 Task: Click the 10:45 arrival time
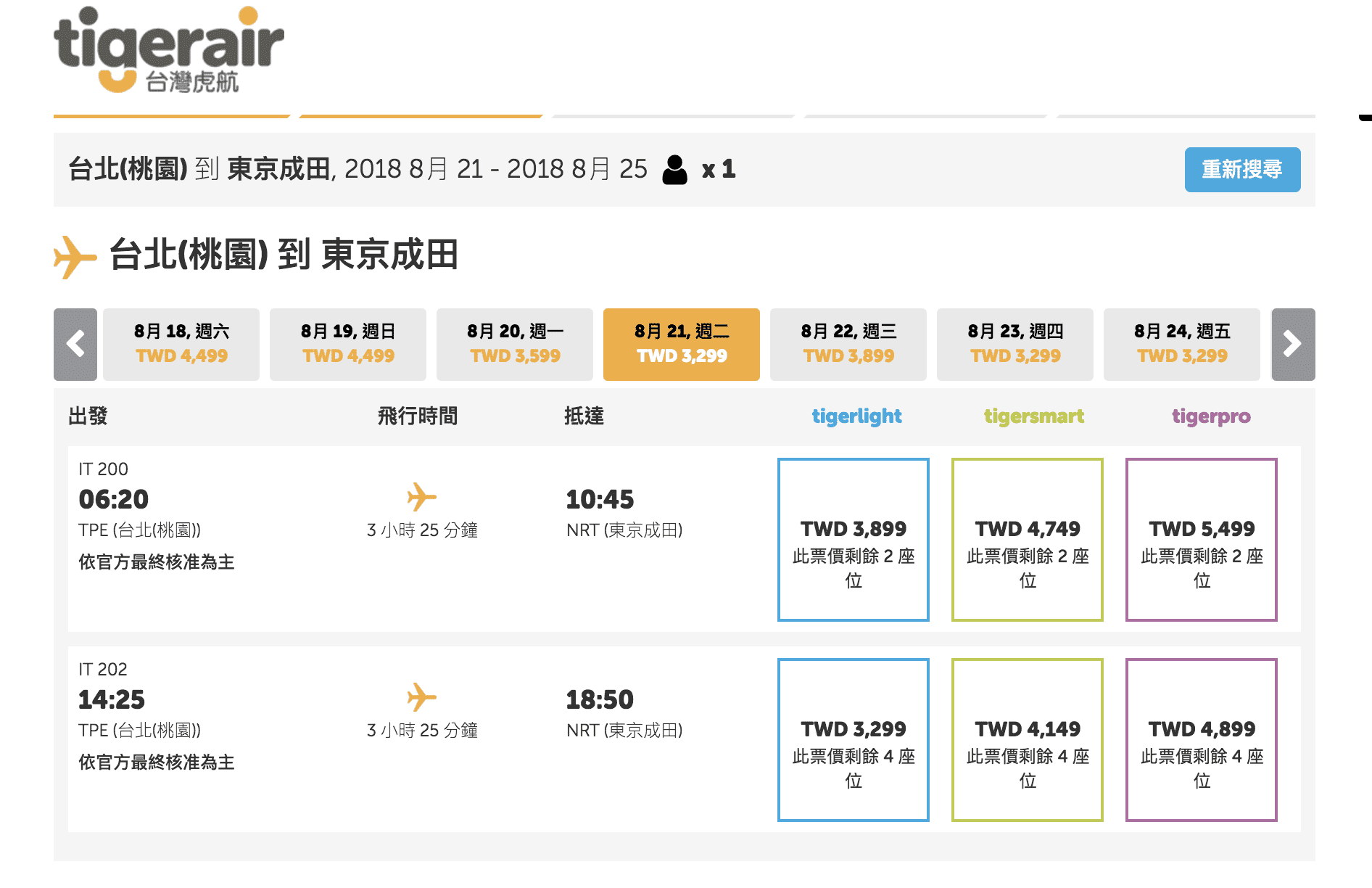pos(600,499)
